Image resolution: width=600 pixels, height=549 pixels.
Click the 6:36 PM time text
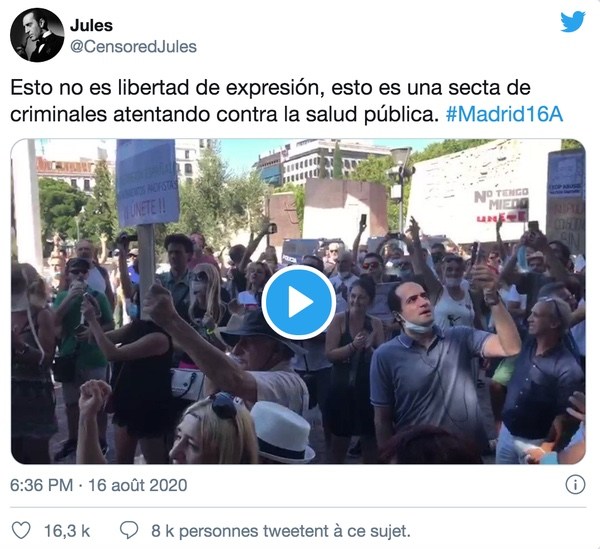(41, 485)
